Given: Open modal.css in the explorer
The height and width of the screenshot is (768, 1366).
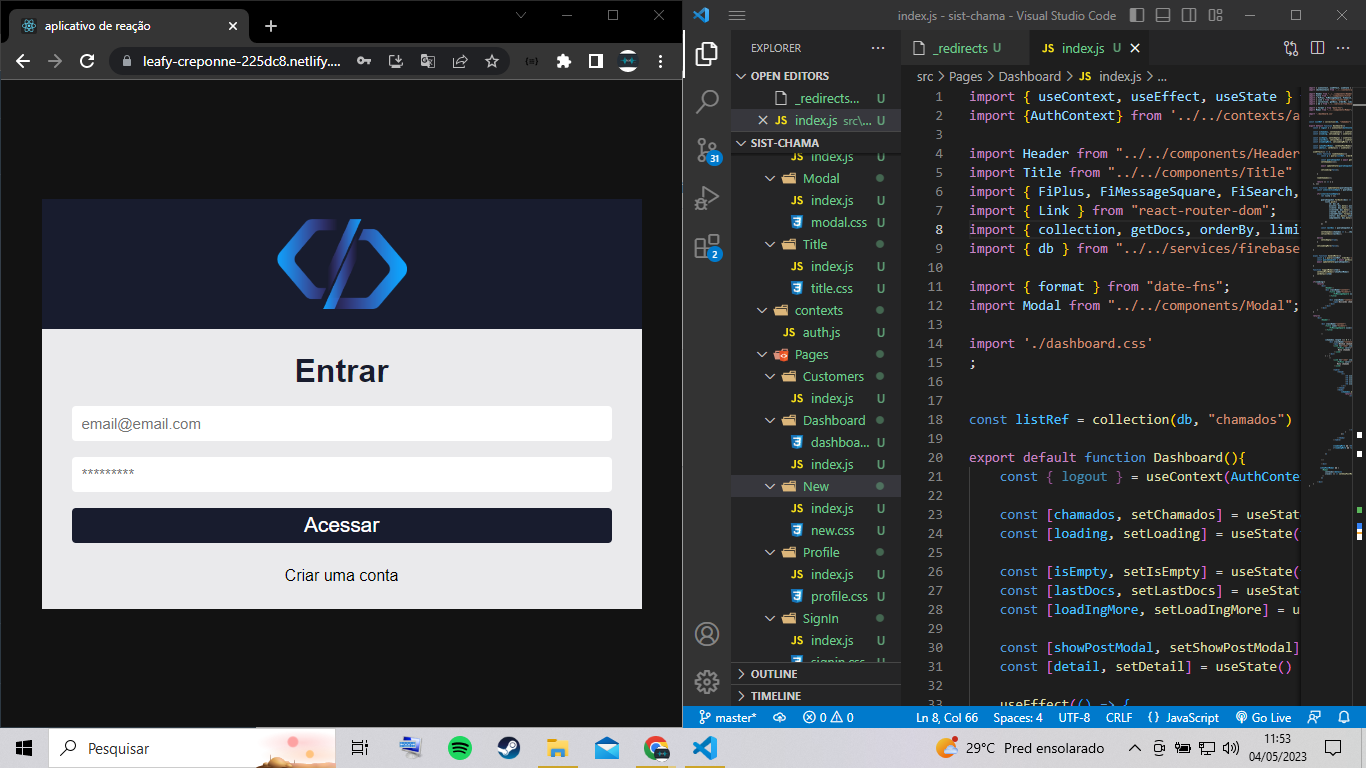Looking at the screenshot, I should tap(815, 223).
